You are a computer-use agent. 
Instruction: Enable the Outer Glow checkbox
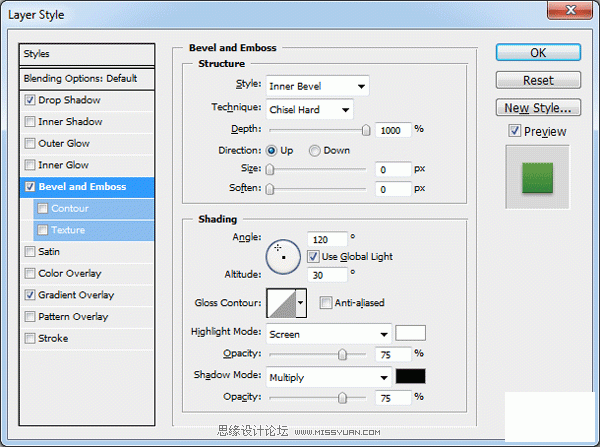pyautogui.click(x=29, y=144)
